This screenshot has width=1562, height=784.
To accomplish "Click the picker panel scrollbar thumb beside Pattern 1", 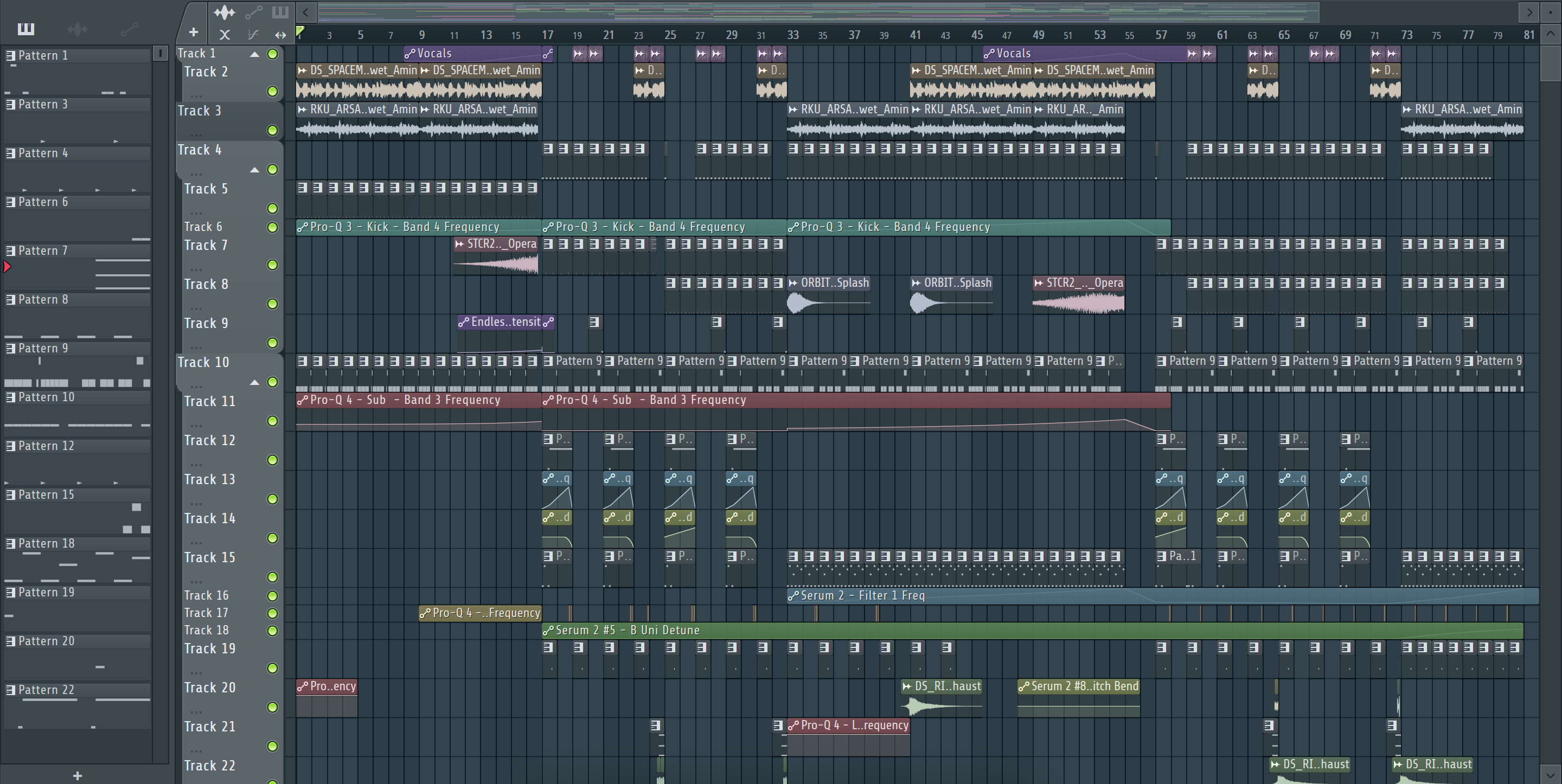I will pyautogui.click(x=160, y=53).
